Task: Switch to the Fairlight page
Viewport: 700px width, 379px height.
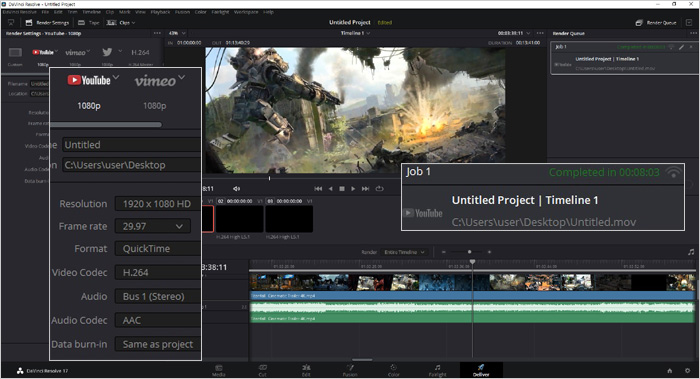Action: [x=438, y=371]
